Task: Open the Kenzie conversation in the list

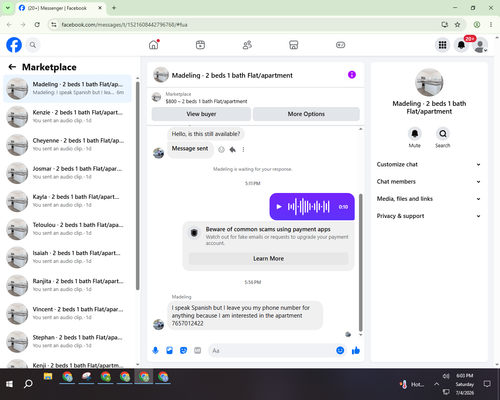Action: pyautogui.click(x=68, y=117)
